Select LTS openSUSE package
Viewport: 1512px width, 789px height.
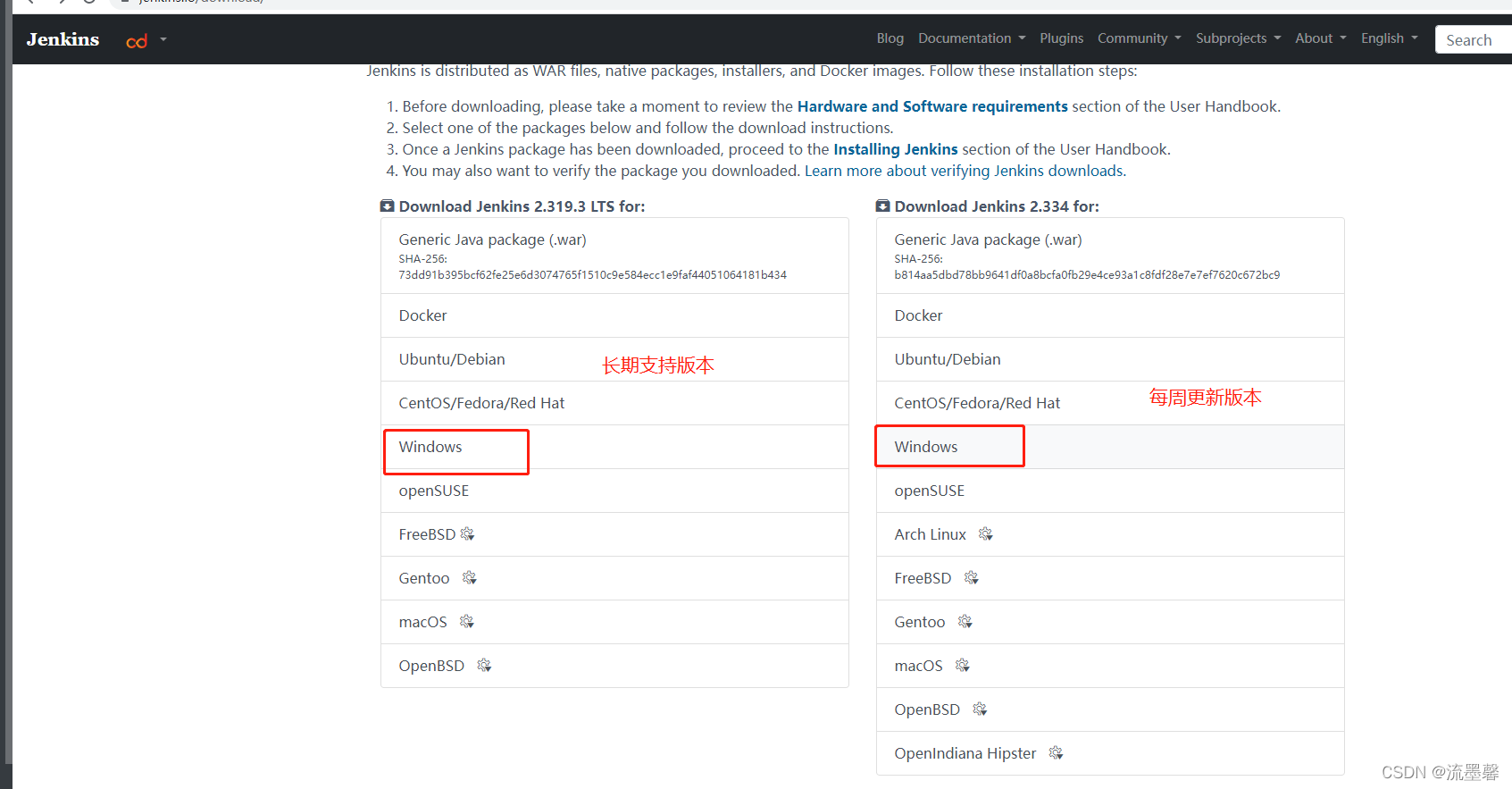tap(614, 491)
